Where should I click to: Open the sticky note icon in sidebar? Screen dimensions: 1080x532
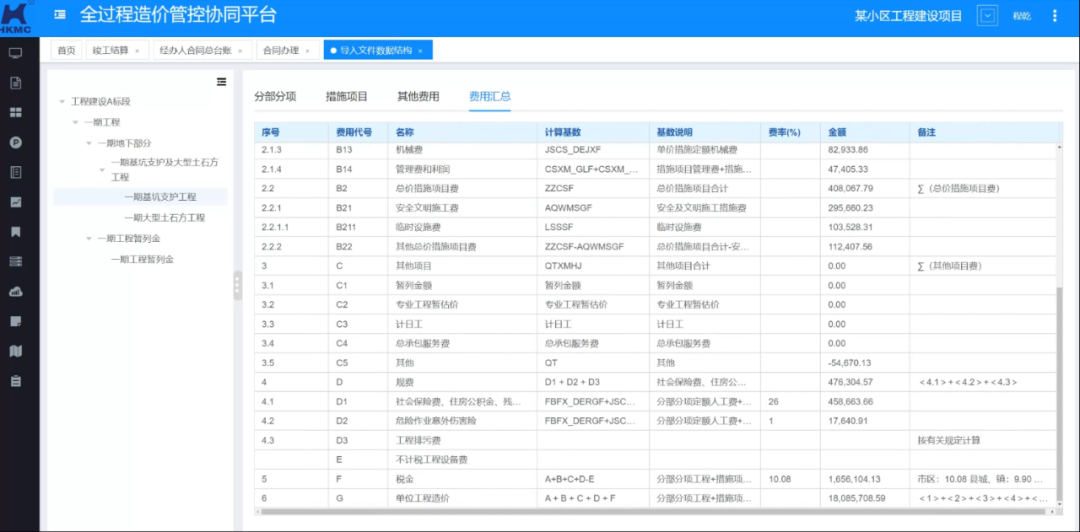tap(16, 321)
